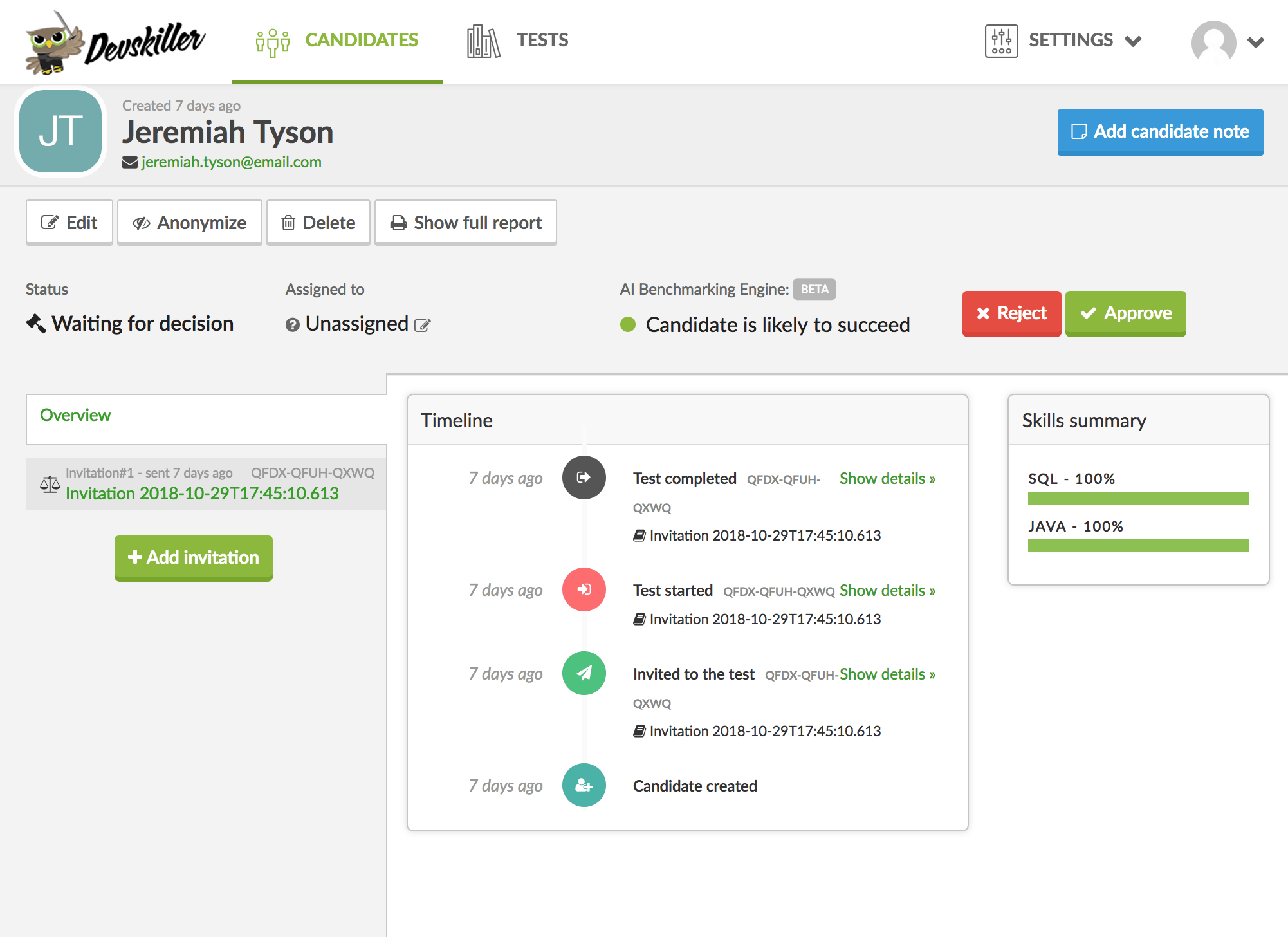
Task: Click the help icon before Unassigned
Action: coord(293,325)
